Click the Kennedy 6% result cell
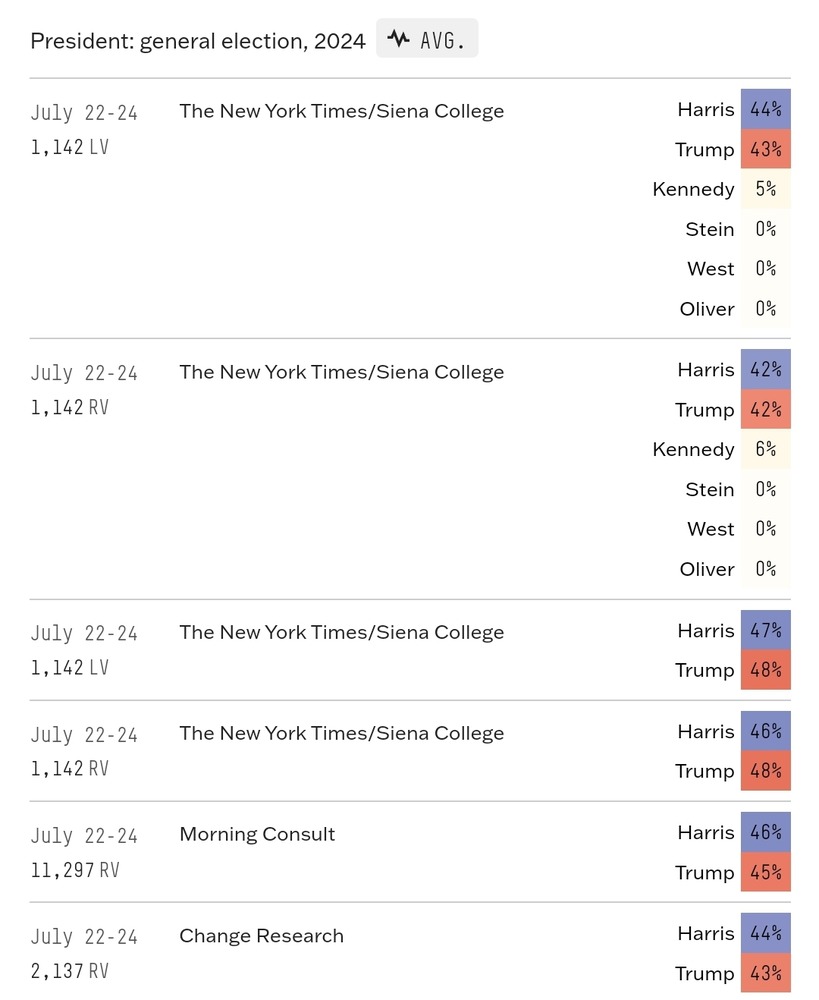This screenshot has height=1000, width=819. coord(765,449)
